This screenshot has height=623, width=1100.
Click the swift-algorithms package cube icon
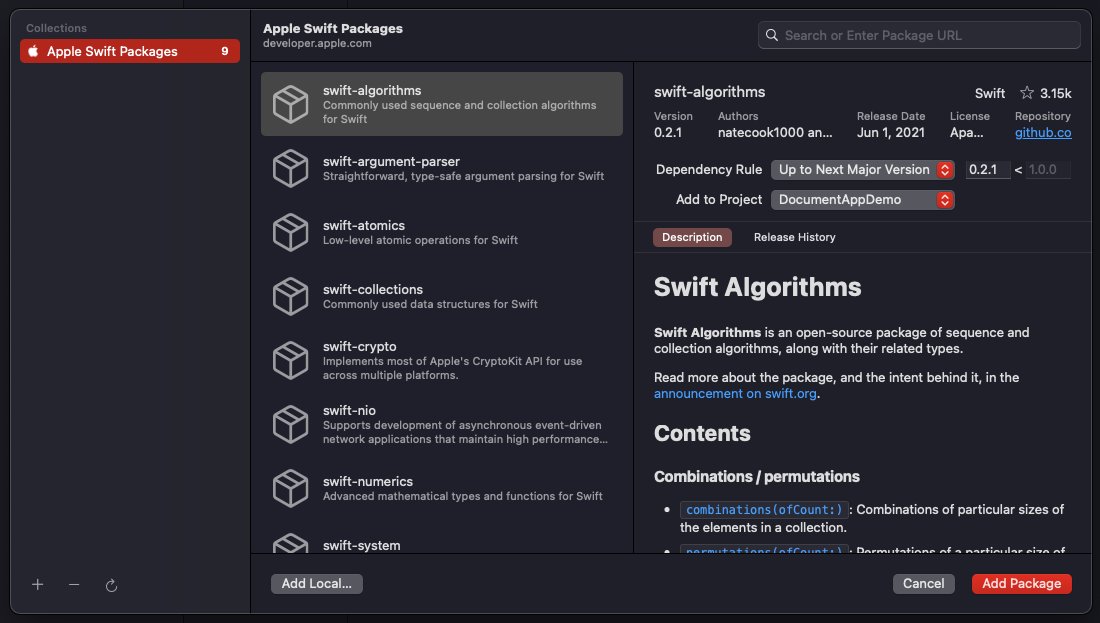pos(290,104)
